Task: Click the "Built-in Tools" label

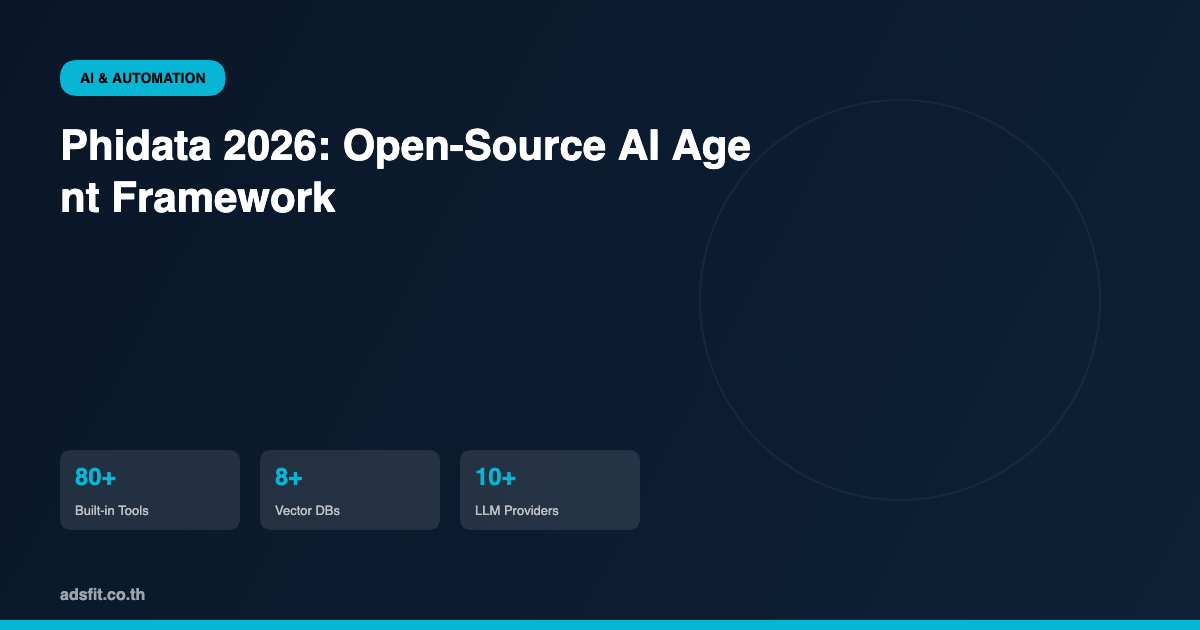Action: tap(112, 511)
